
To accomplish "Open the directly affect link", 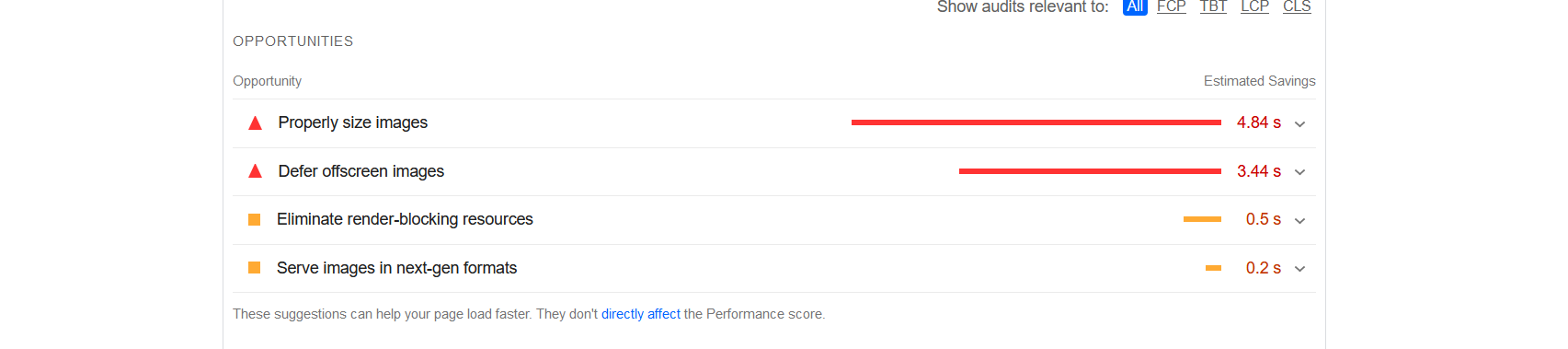I will [641, 314].
